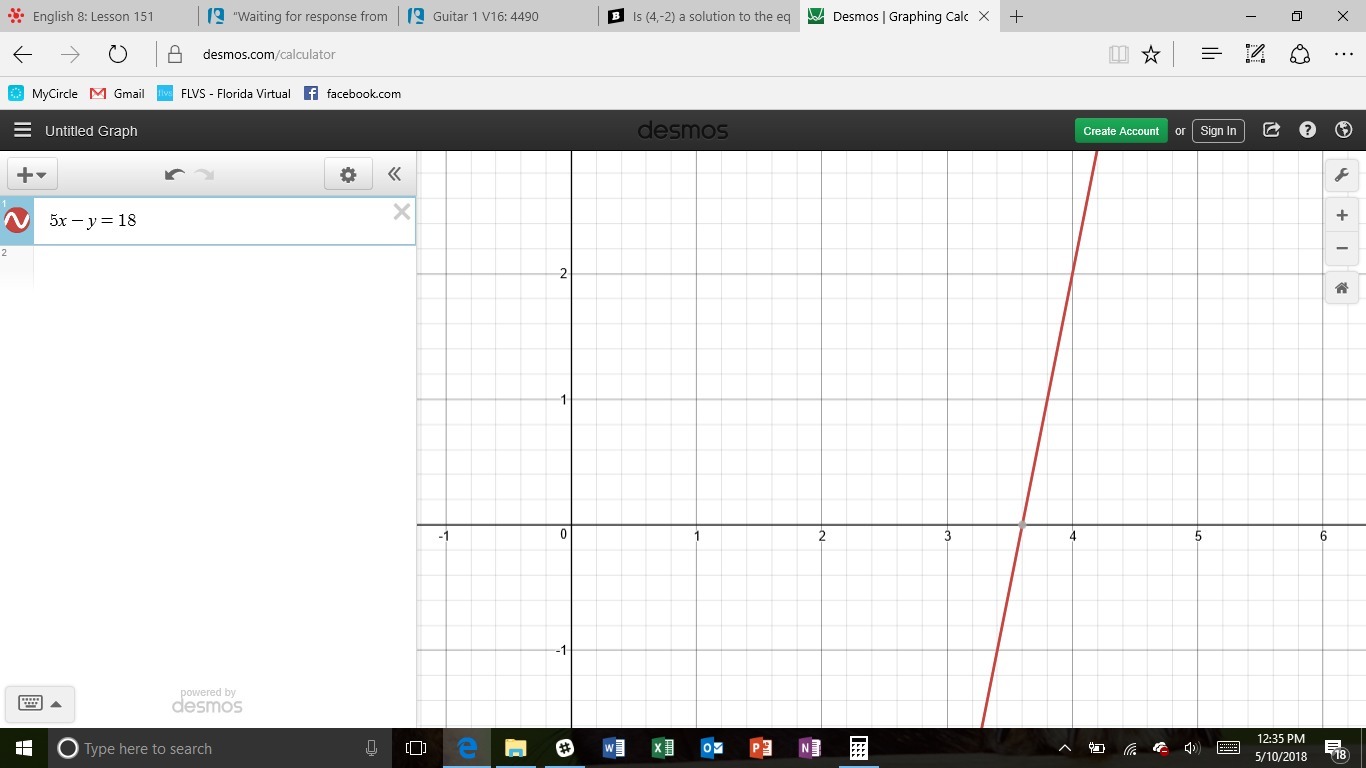
Task: Select the 5x − y = 18 expression field
Action: point(224,221)
